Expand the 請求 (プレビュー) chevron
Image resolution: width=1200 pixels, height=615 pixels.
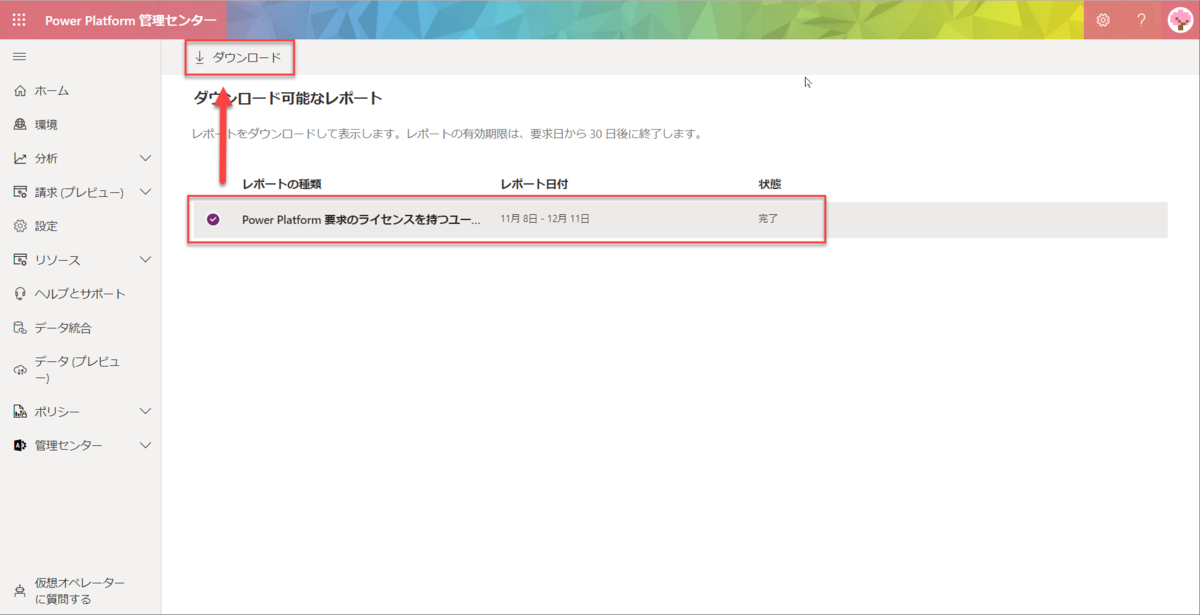pyautogui.click(x=145, y=192)
